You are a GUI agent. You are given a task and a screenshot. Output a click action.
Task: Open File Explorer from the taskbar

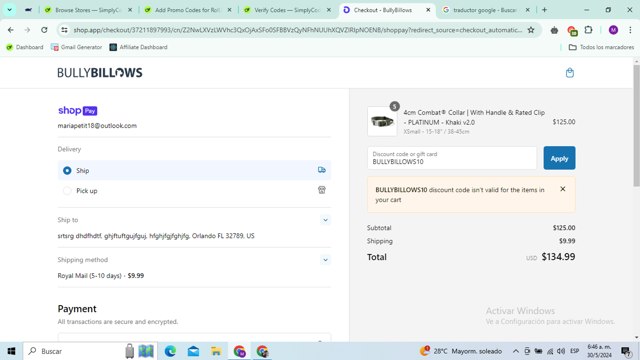[x=216, y=351]
